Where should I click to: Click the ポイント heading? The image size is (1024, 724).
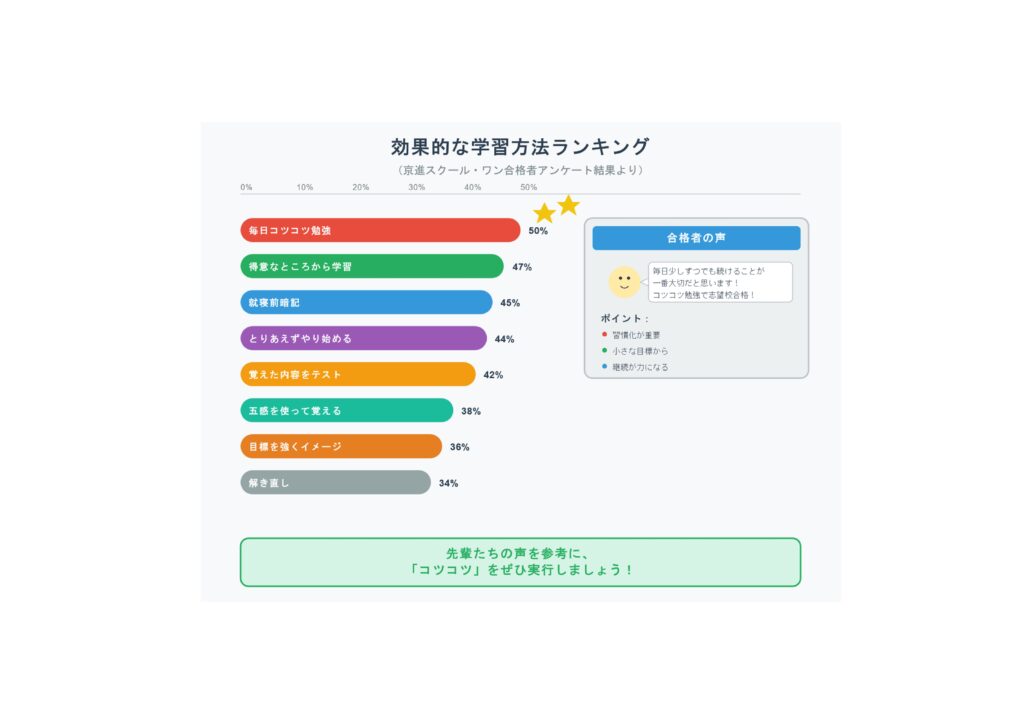coord(624,319)
